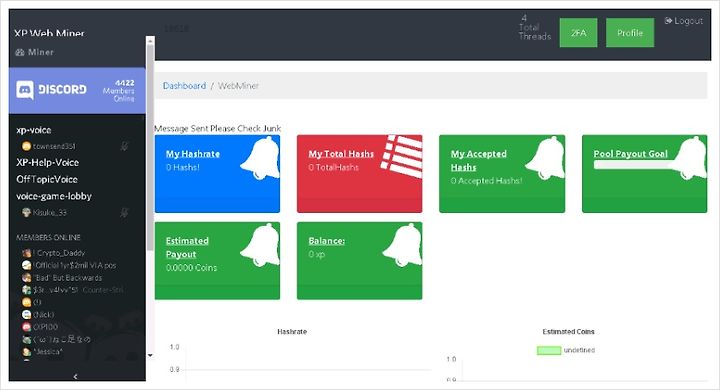
Task: Click Kisuke_33's avatar
Action: tap(27, 212)
